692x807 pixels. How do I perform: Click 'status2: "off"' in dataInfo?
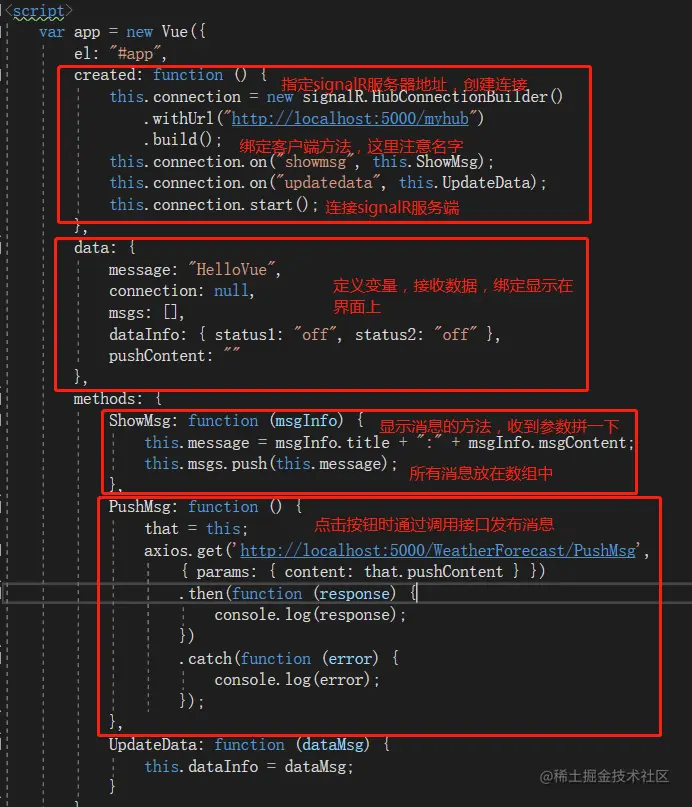point(416,335)
